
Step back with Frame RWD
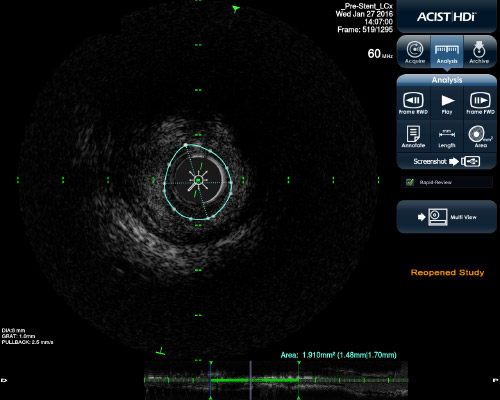coord(413,103)
